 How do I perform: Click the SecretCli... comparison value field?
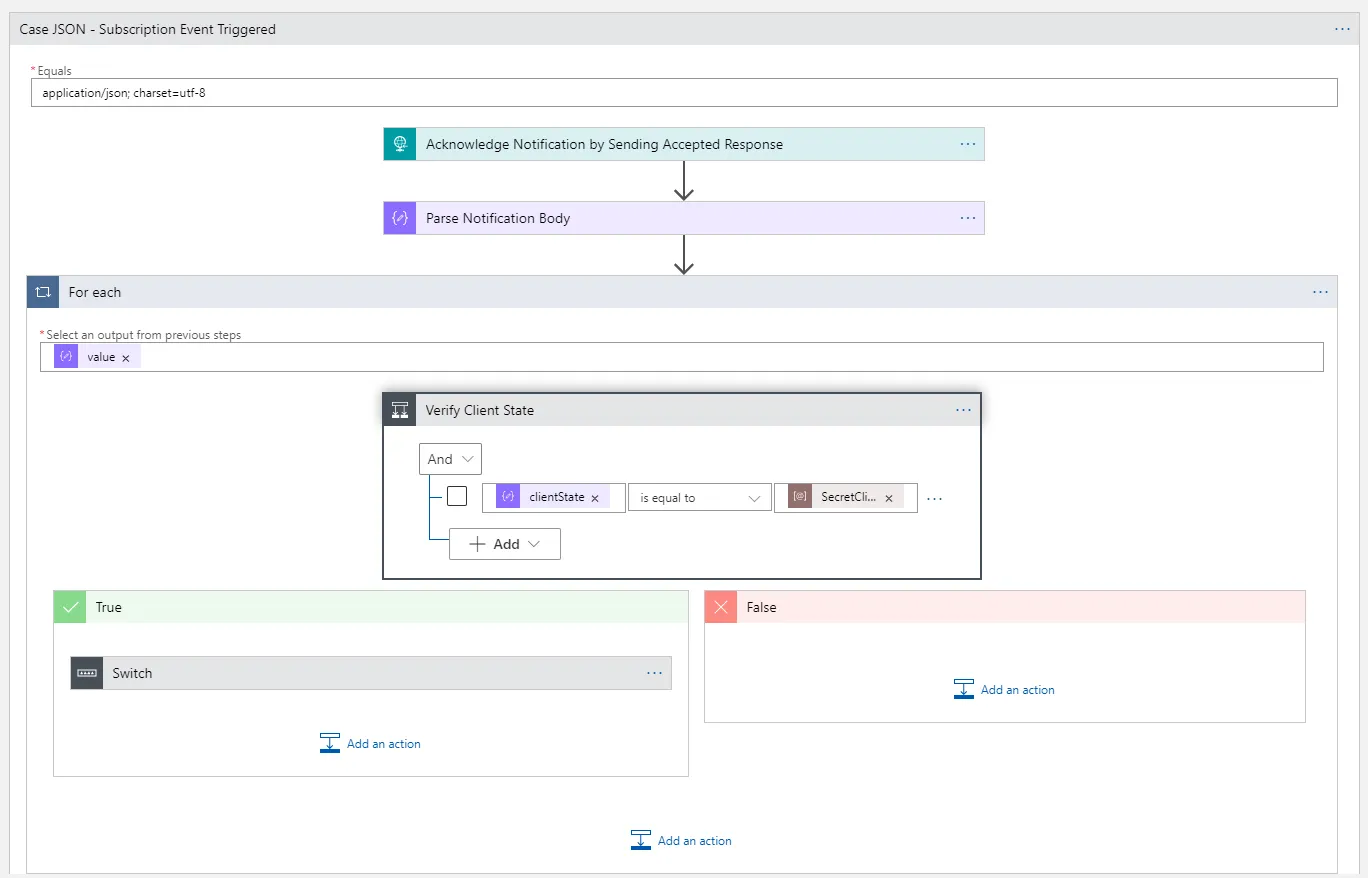point(846,498)
